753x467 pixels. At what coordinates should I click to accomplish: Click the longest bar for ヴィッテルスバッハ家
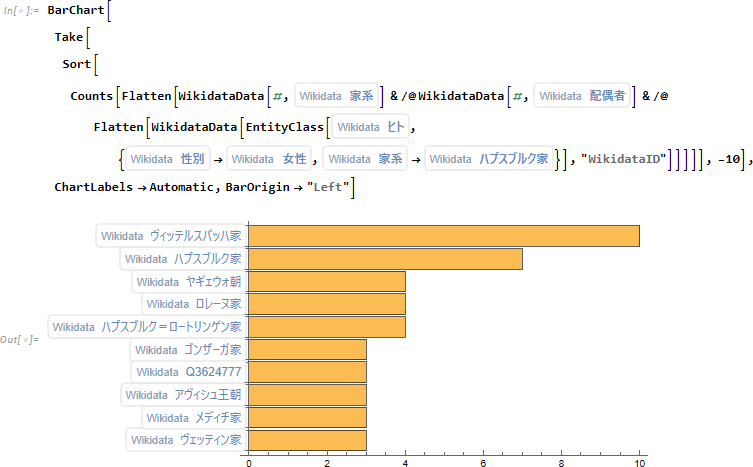[443, 236]
